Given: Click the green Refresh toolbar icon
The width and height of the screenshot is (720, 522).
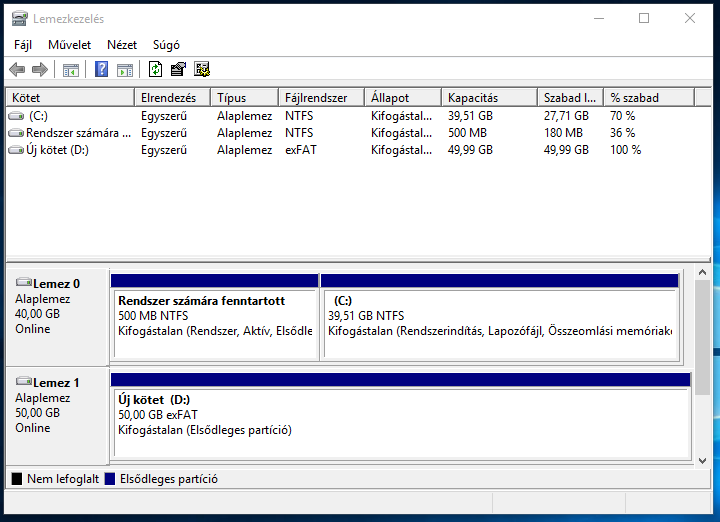Looking at the screenshot, I should coord(155,69).
